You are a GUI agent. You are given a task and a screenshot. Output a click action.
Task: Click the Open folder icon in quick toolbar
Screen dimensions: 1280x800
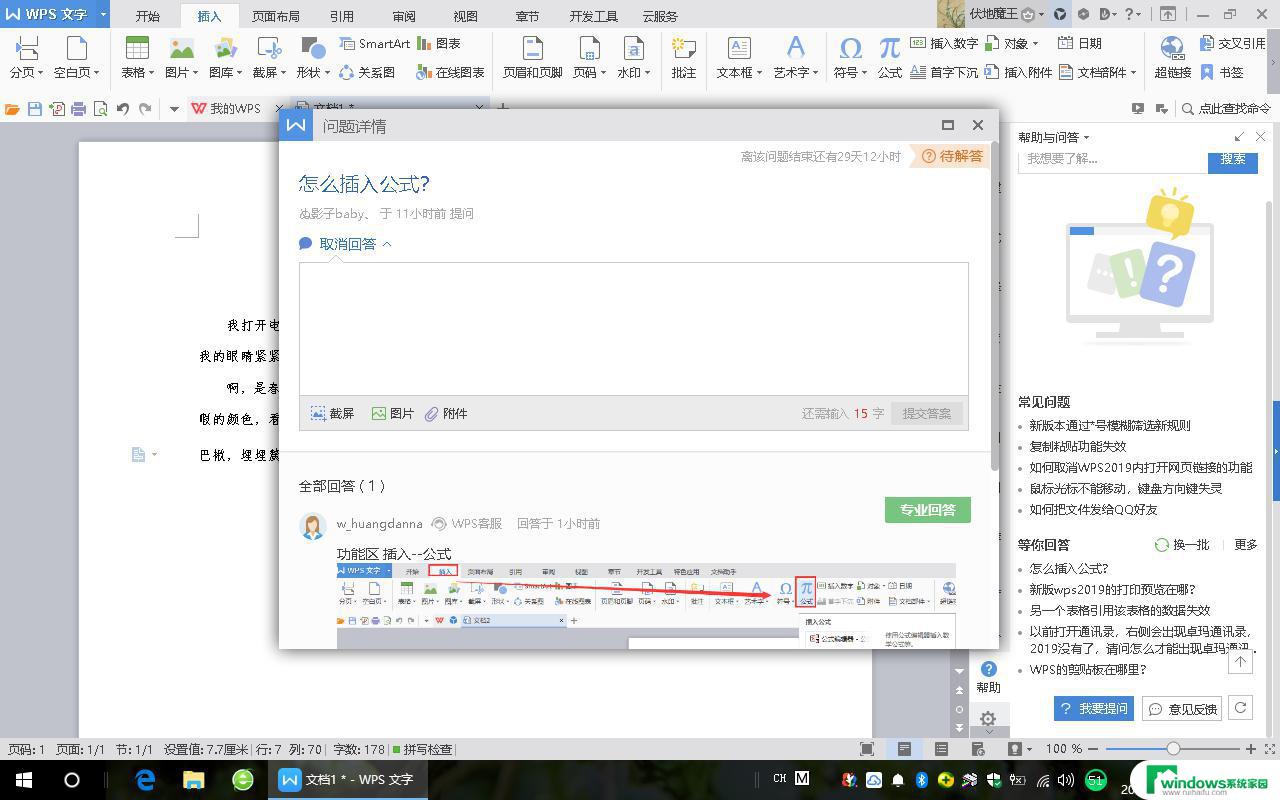[13, 108]
